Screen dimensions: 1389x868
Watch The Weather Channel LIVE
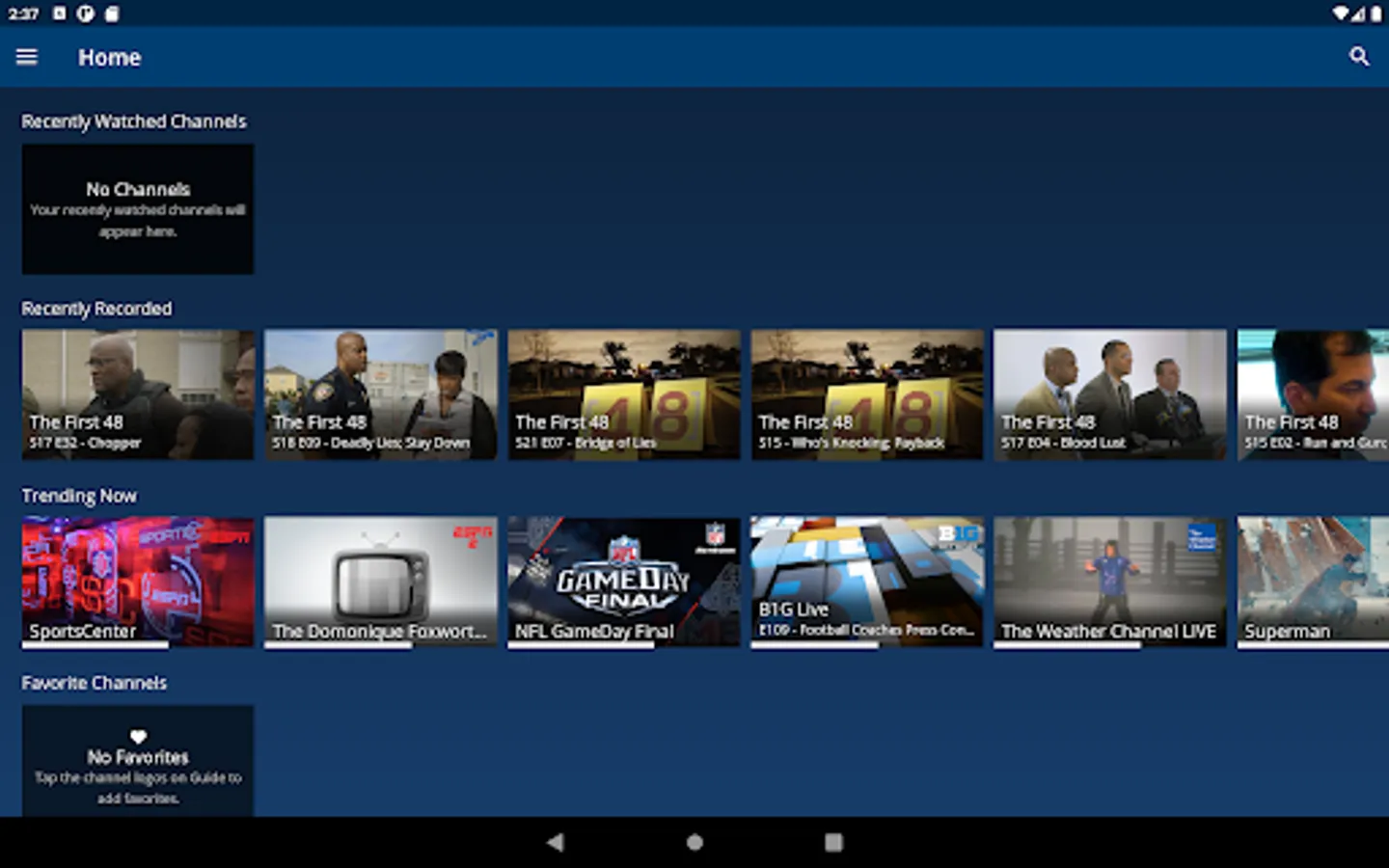click(1110, 582)
